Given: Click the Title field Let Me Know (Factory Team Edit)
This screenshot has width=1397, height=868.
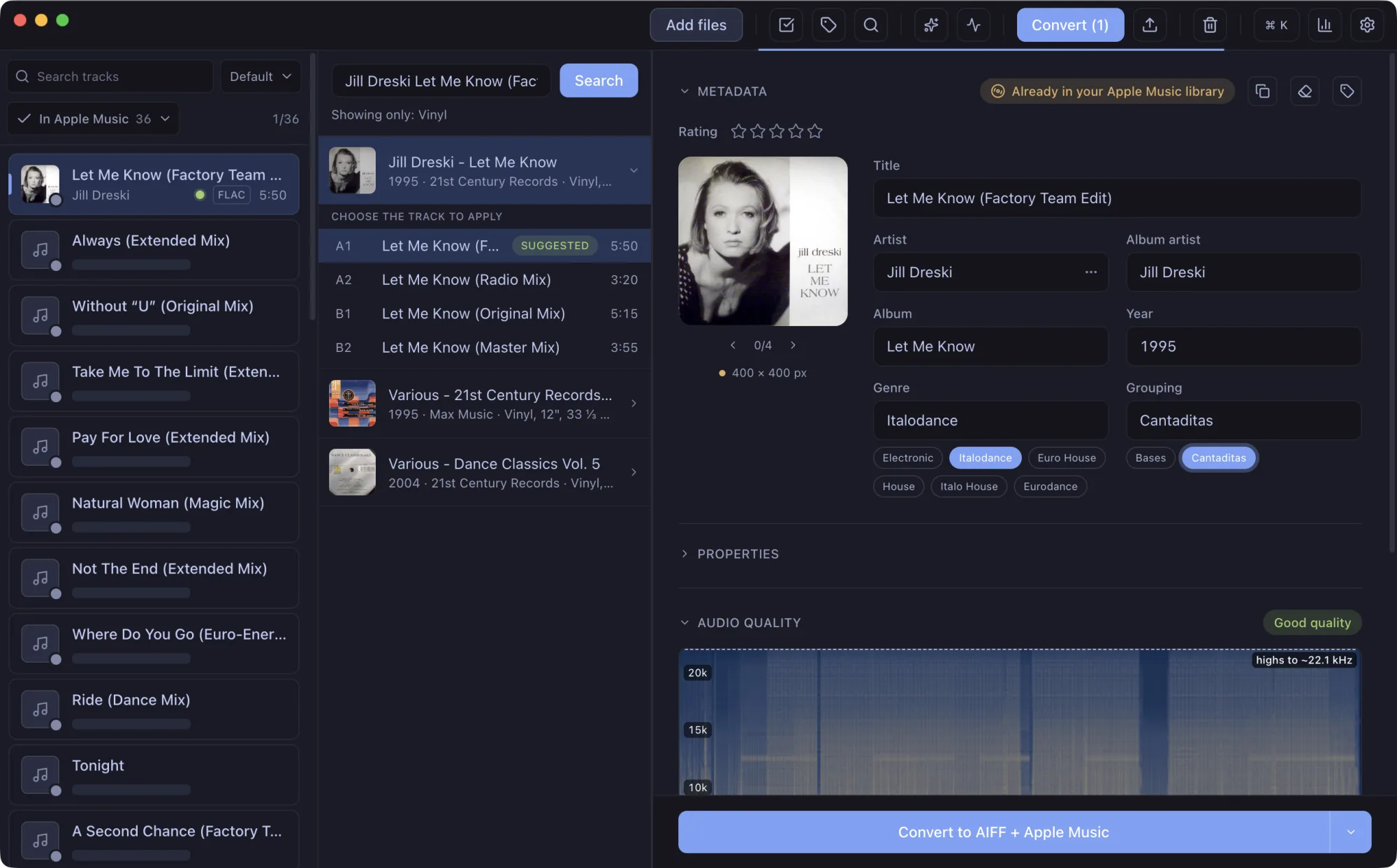Looking at the screenshot, I should point(1117,198).
